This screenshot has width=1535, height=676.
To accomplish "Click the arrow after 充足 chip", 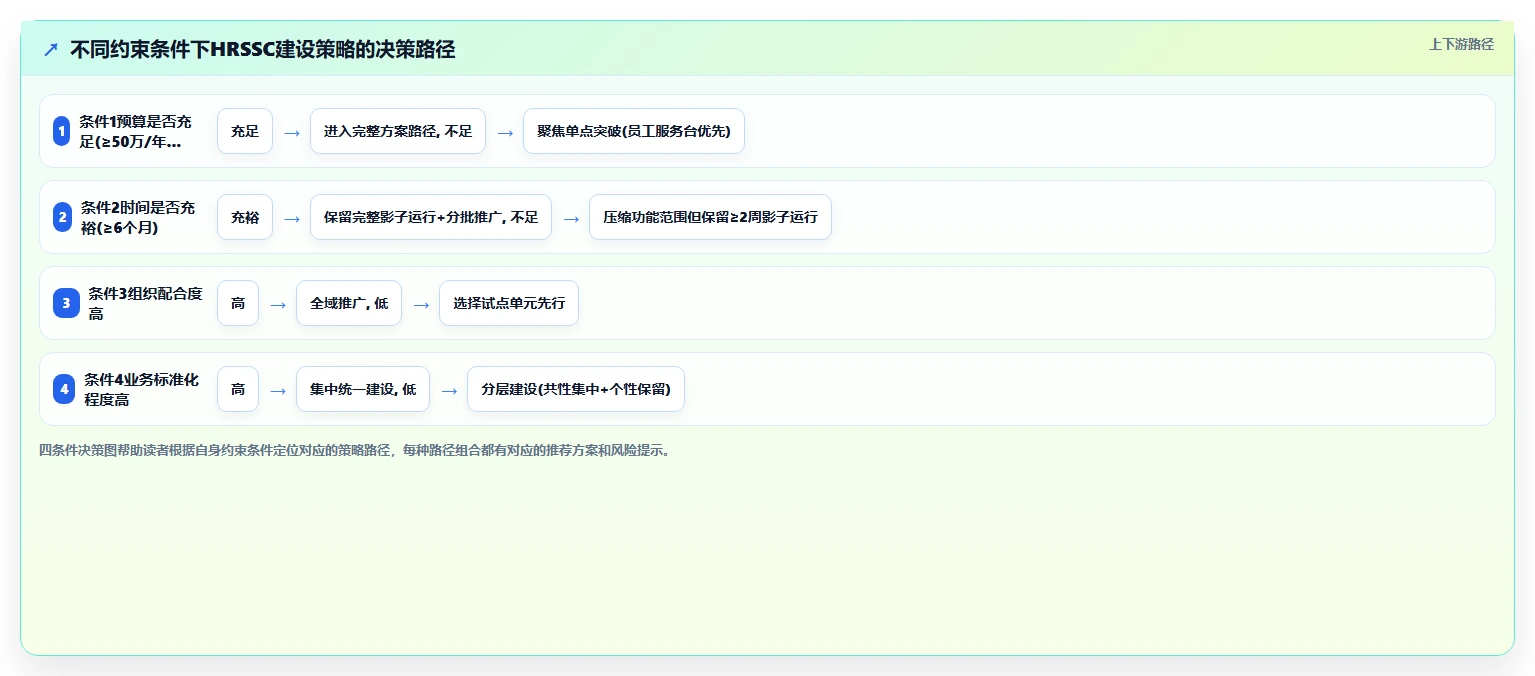I will 291,132.
